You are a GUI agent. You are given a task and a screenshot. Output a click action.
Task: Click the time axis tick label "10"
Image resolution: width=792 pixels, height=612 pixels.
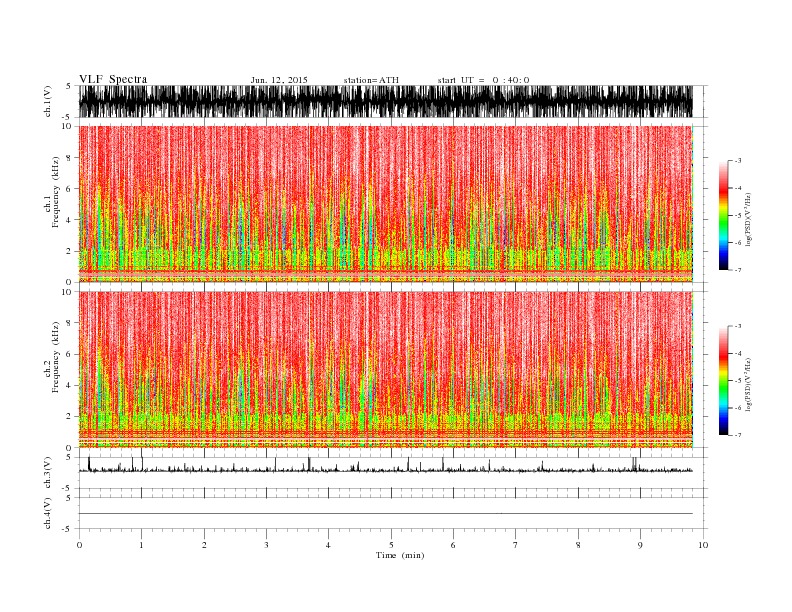[x=703, y=545]
